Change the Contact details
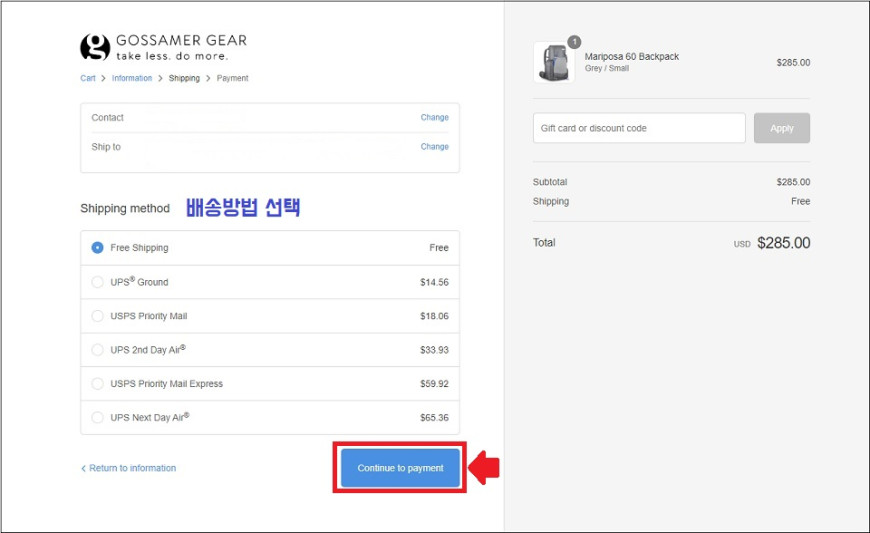Viewport: 870px width, 533px height. pos(434,117)
